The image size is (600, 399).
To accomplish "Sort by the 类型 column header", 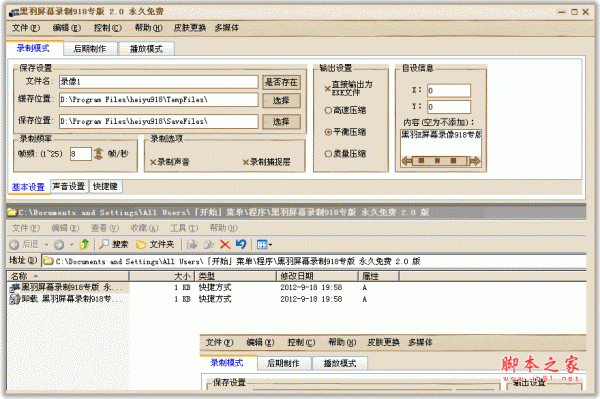I will (236, 276).
